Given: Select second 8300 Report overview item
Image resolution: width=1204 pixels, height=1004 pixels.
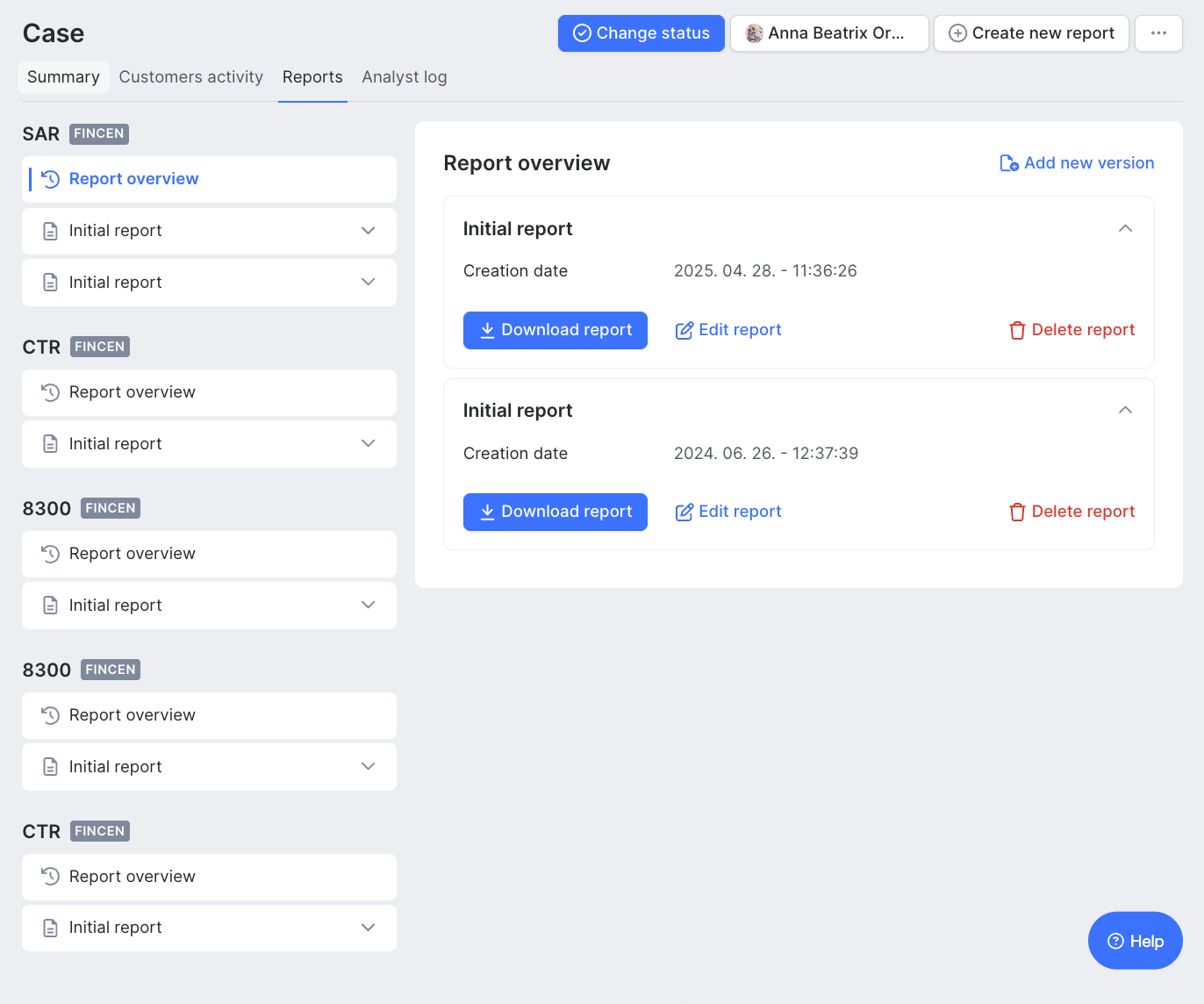Looking at the screenshot, I should pyautogui.click(x=209, y=715).
